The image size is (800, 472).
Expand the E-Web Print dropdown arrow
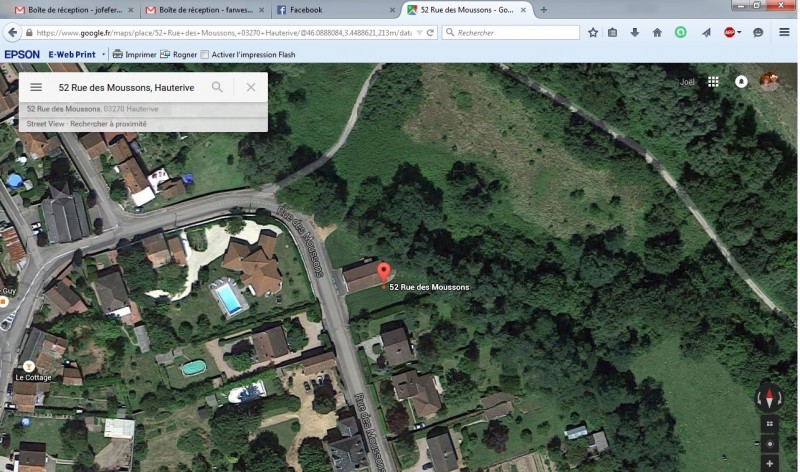point(104,55)
